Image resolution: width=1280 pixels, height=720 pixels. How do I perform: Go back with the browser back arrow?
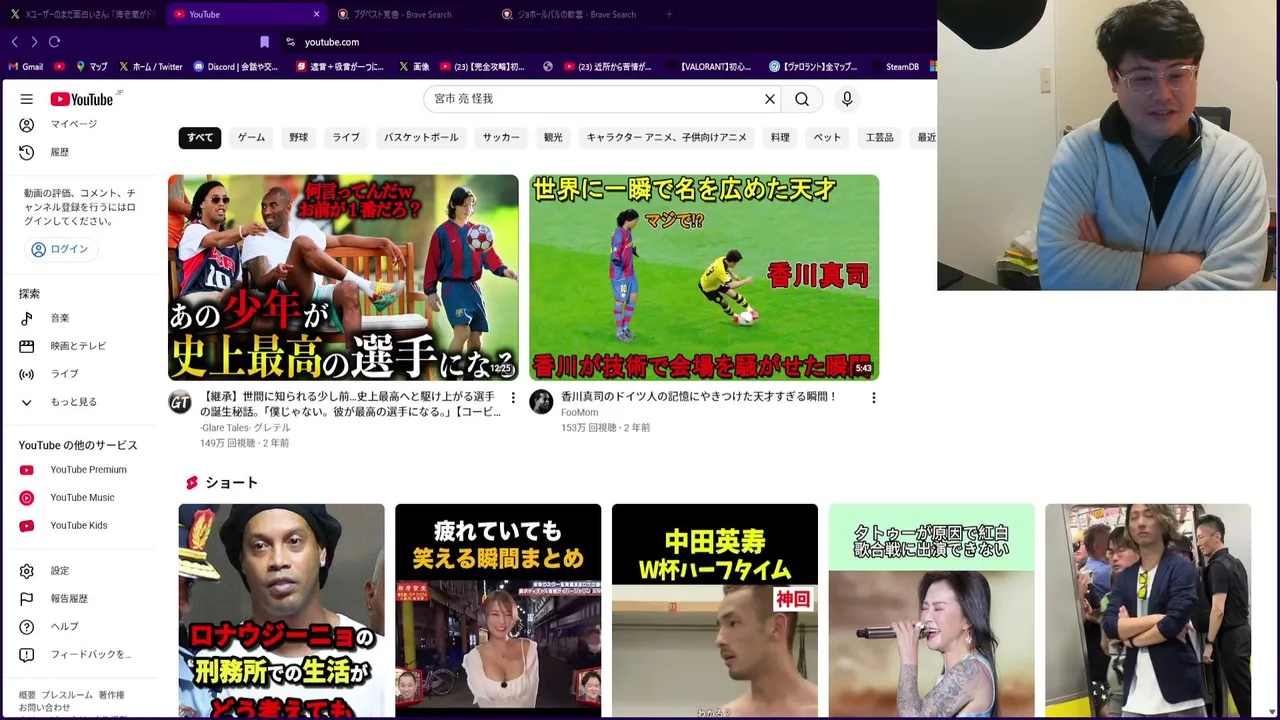[14, 42]
